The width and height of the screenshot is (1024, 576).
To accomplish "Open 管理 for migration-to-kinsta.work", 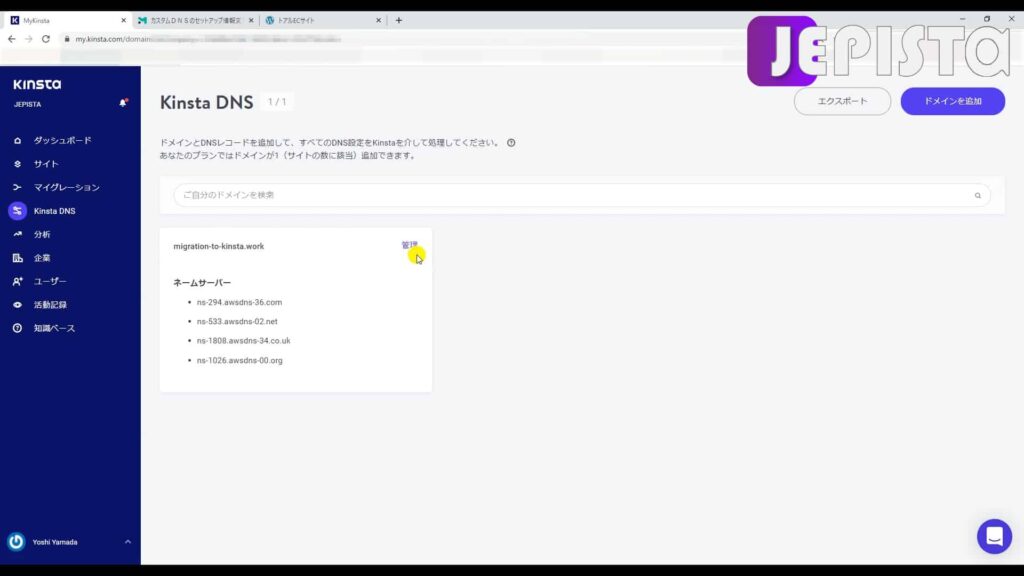I will click(x=407, y=243).
